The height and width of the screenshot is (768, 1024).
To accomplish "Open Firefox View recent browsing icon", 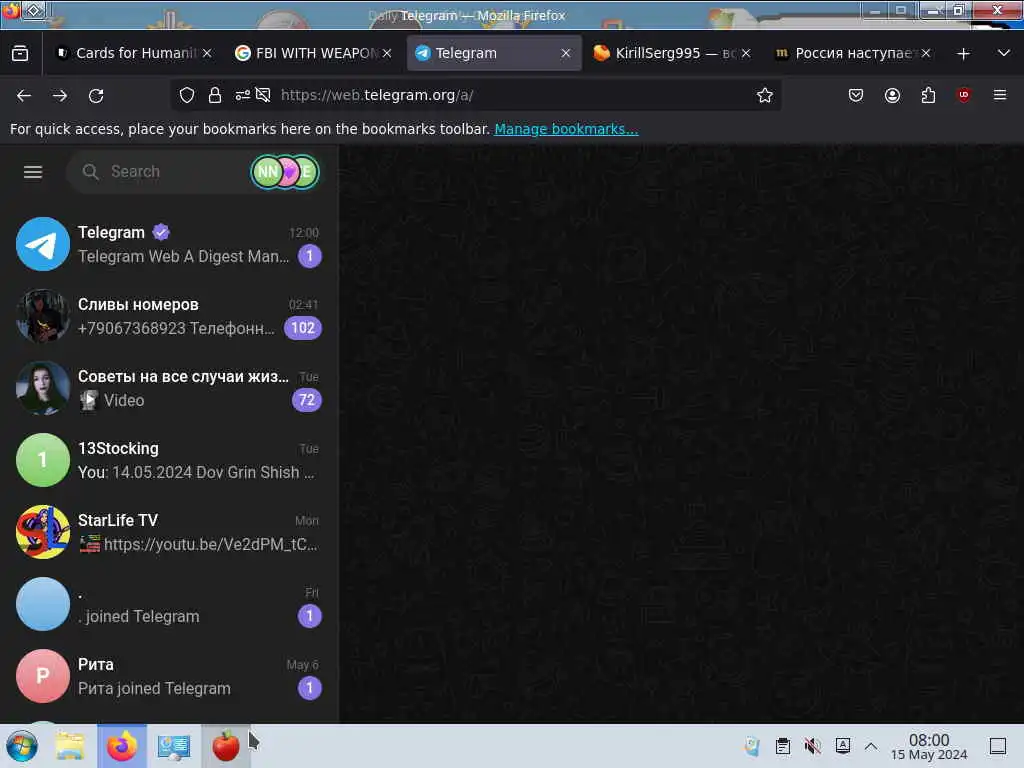I will pos(20,53).
